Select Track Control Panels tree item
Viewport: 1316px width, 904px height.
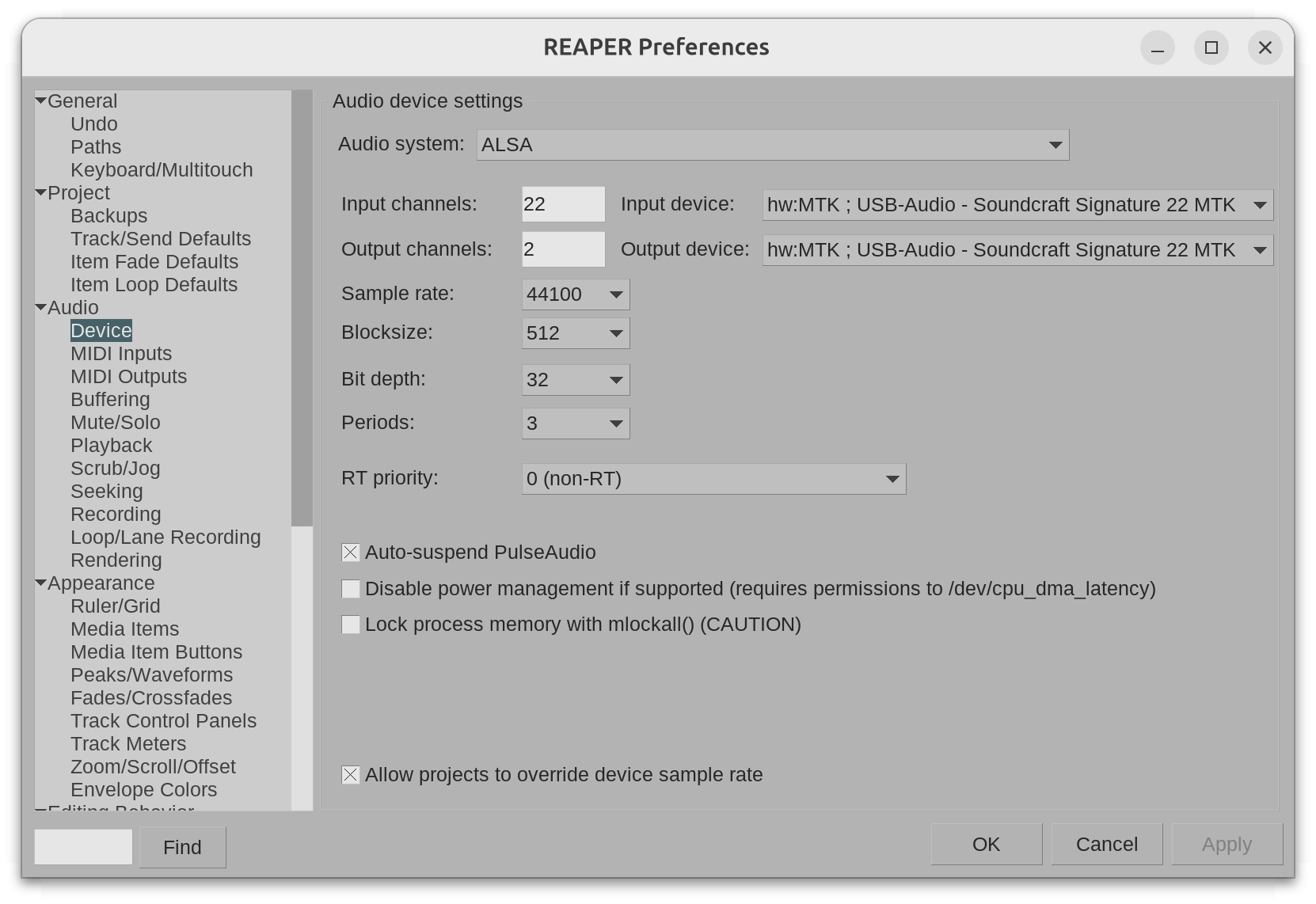click(164, 721)
